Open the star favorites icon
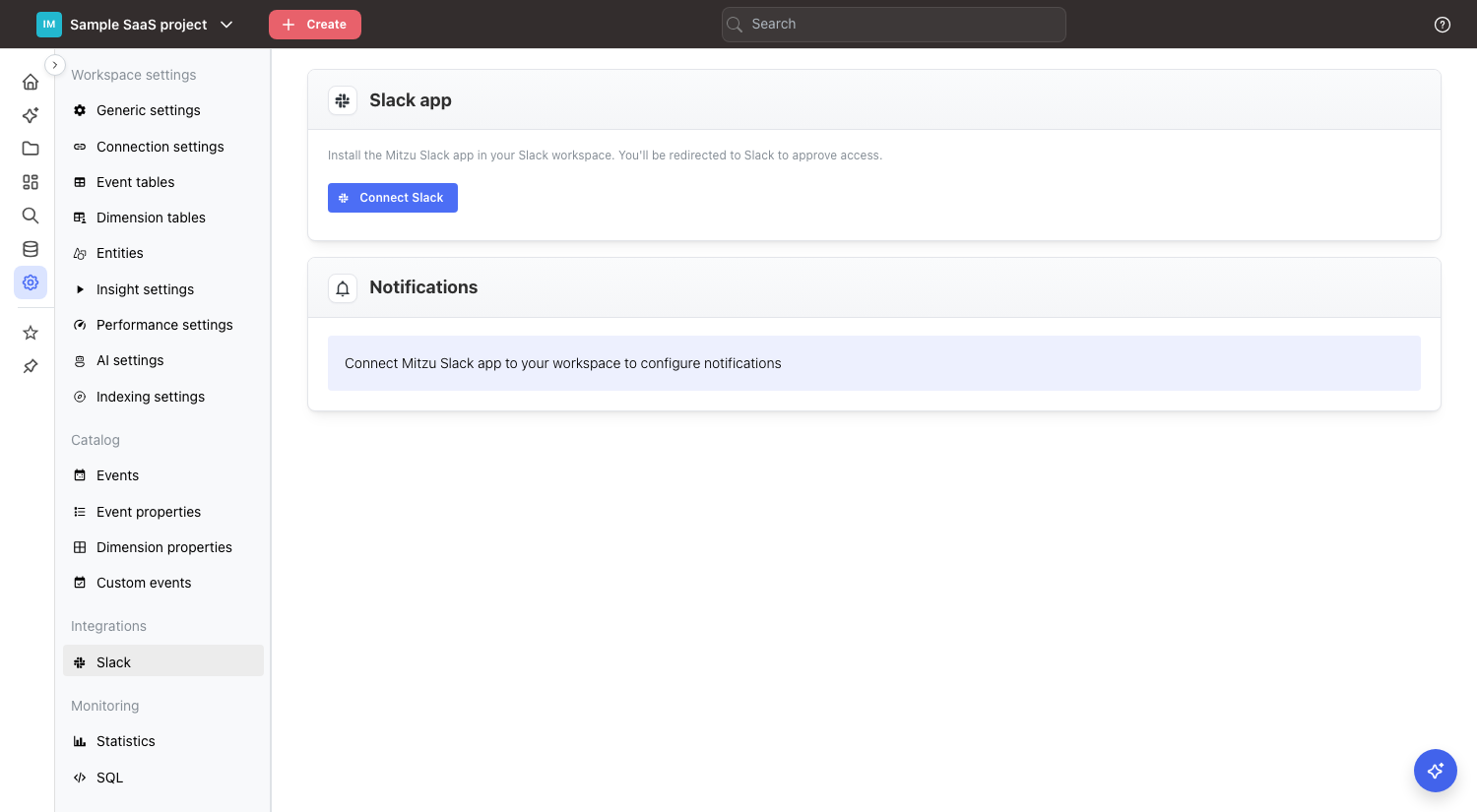Image resolution: width=1477 pixels, height=812 pixels. coord(31,333)
